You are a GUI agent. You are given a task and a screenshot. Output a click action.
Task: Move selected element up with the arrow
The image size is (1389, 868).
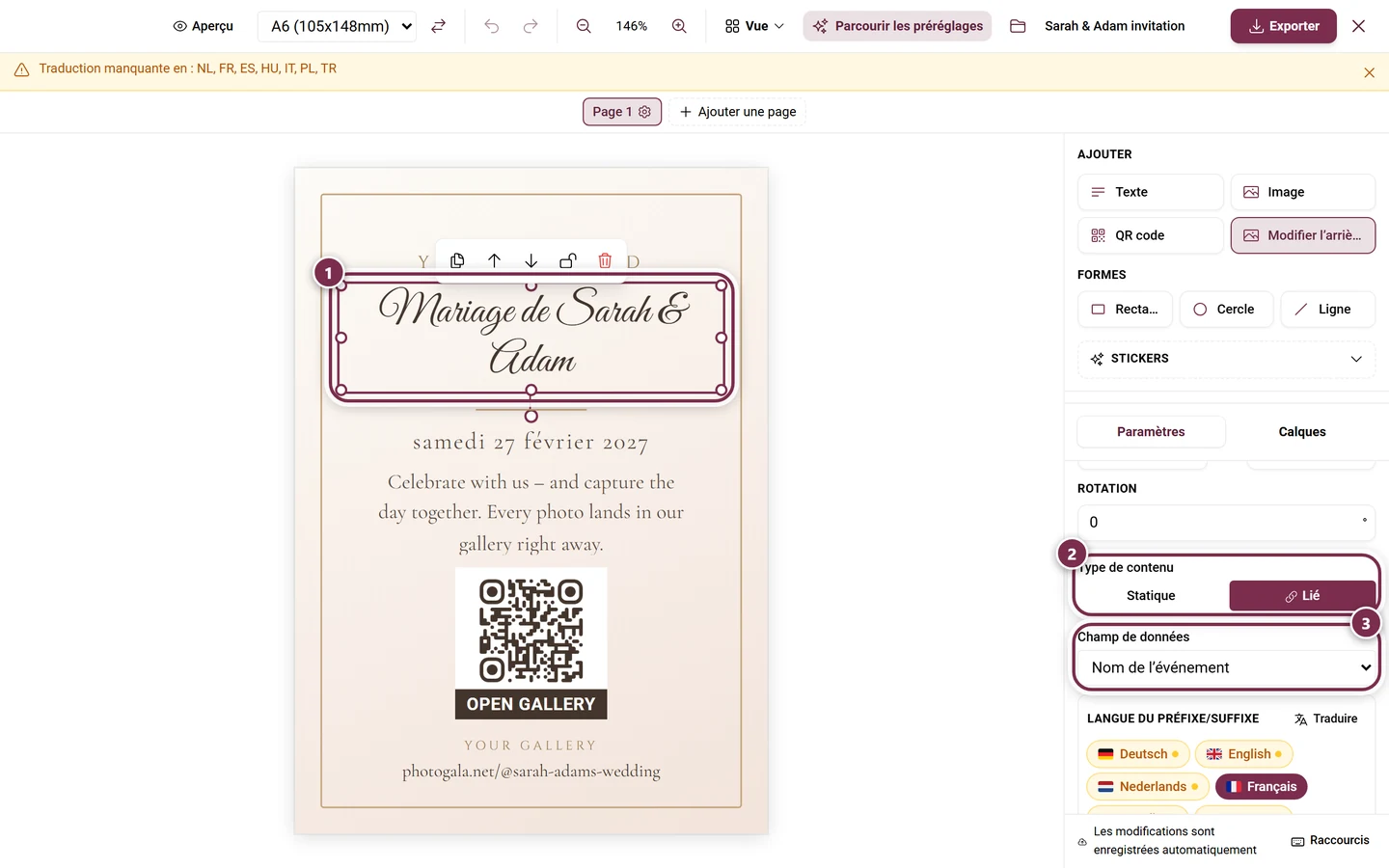click(494, 260)
